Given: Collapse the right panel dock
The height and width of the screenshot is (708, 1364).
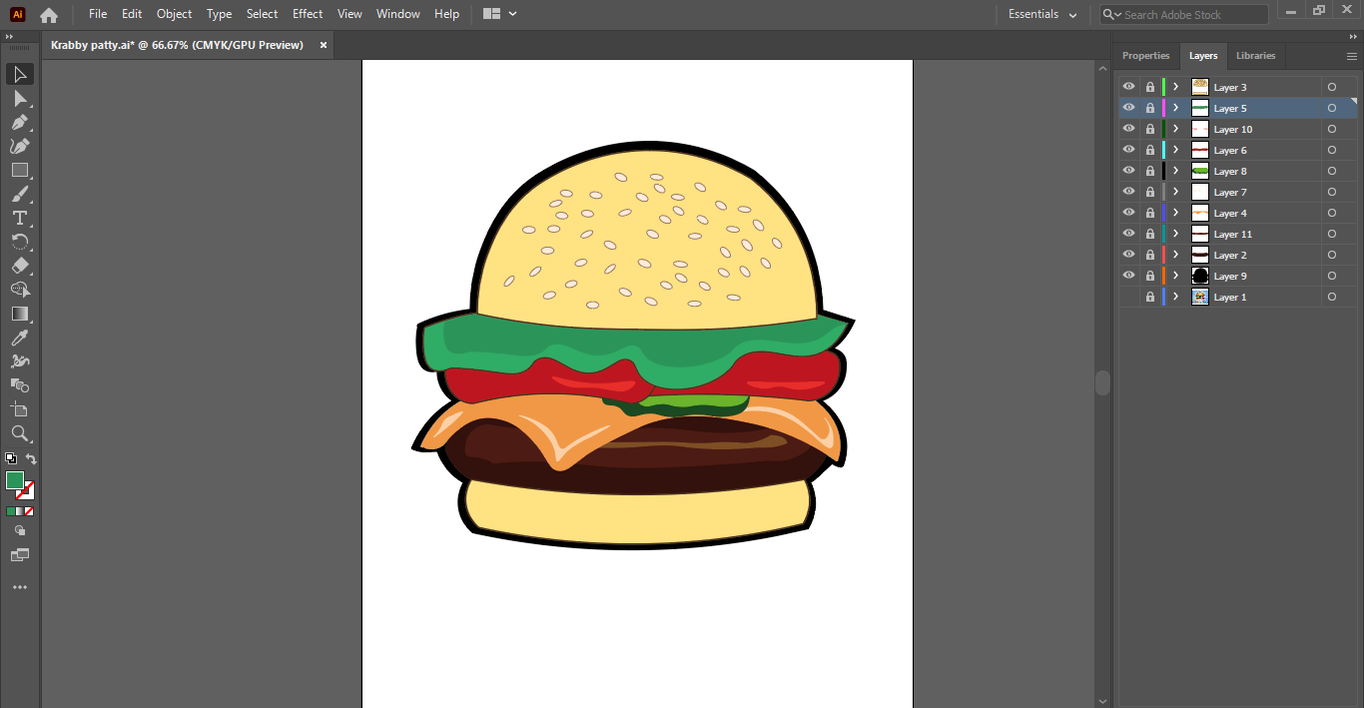Looking at the screenshot, I should 1353,37.
